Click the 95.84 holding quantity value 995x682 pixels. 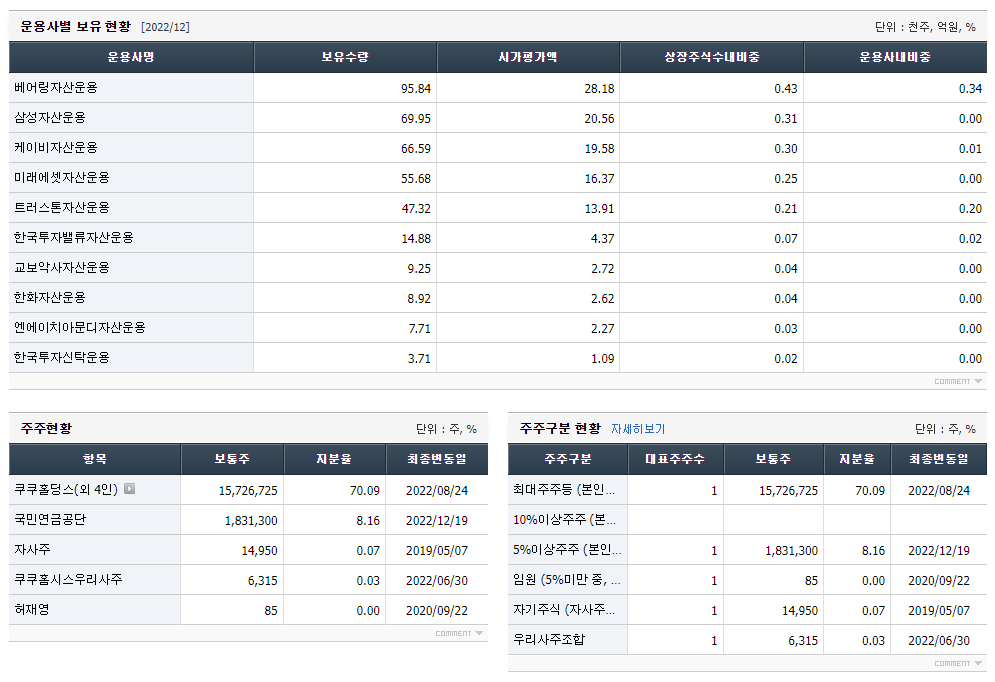click(x=416, y=89)
